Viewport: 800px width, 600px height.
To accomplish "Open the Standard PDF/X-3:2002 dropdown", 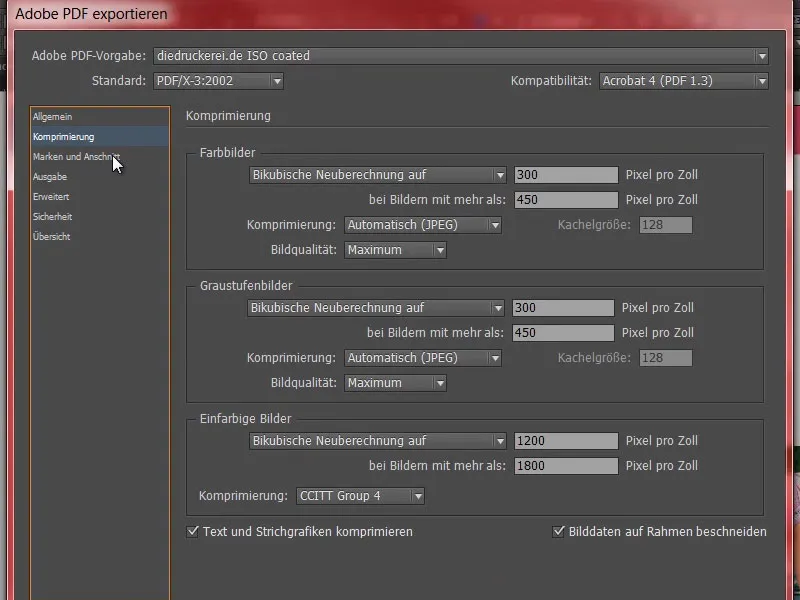I will (x=218, y=81).
